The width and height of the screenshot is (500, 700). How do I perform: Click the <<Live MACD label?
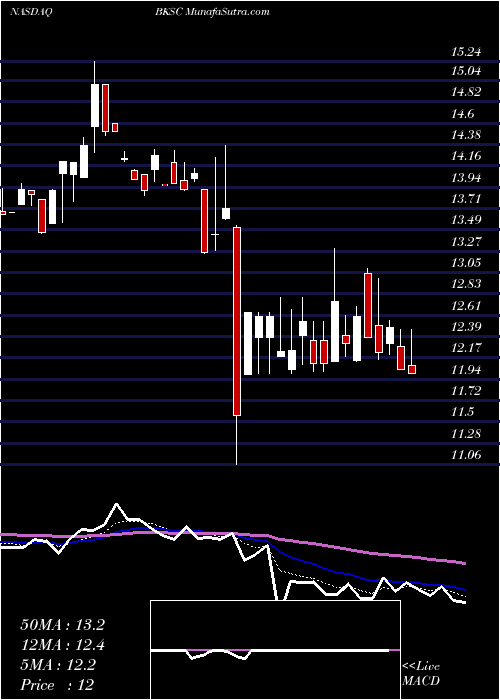coord(421,673)
